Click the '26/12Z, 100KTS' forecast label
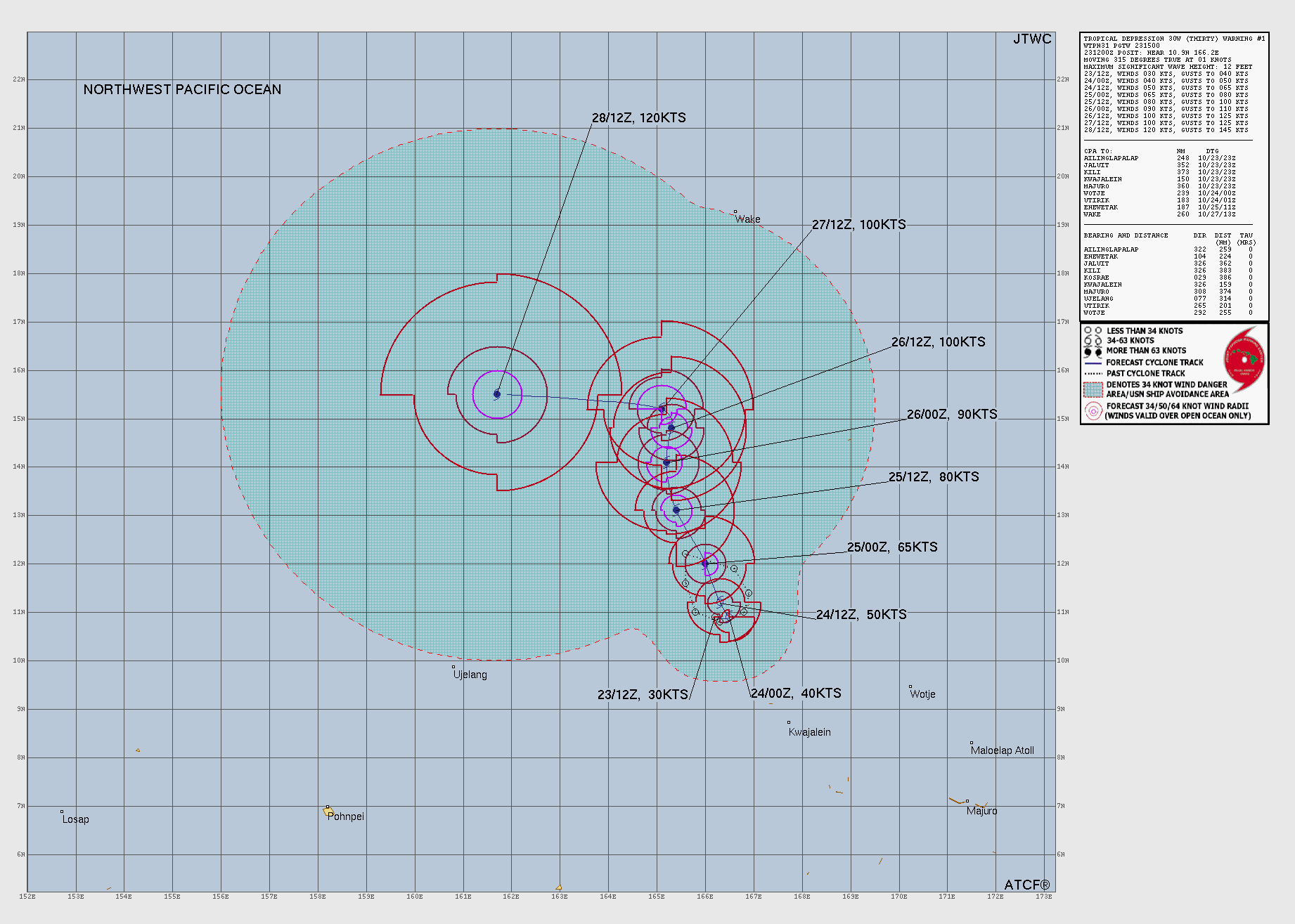This screenshot has height=924, width=1295. [x=939, y=342]
